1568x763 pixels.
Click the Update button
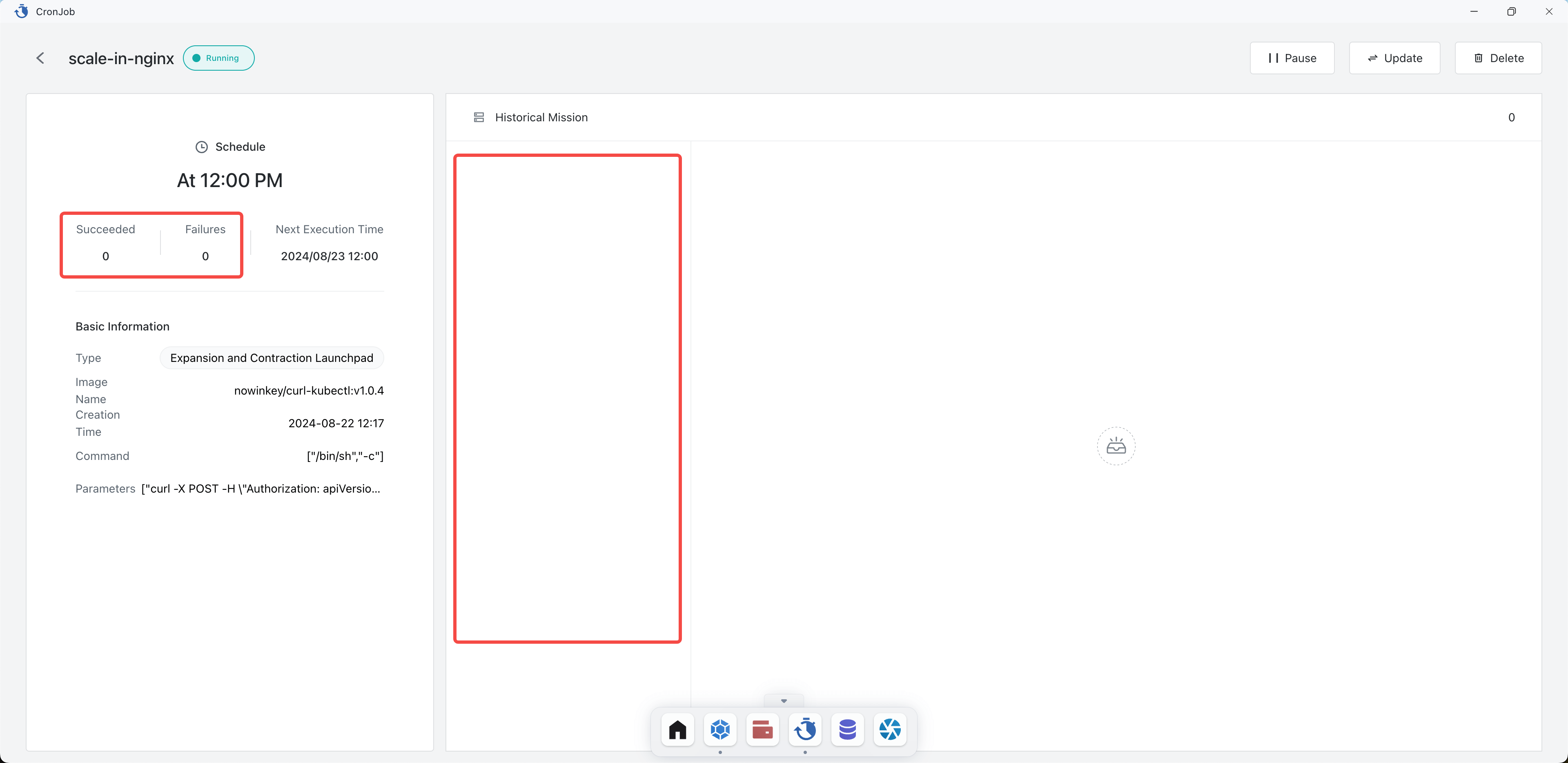click(1394, 58)
